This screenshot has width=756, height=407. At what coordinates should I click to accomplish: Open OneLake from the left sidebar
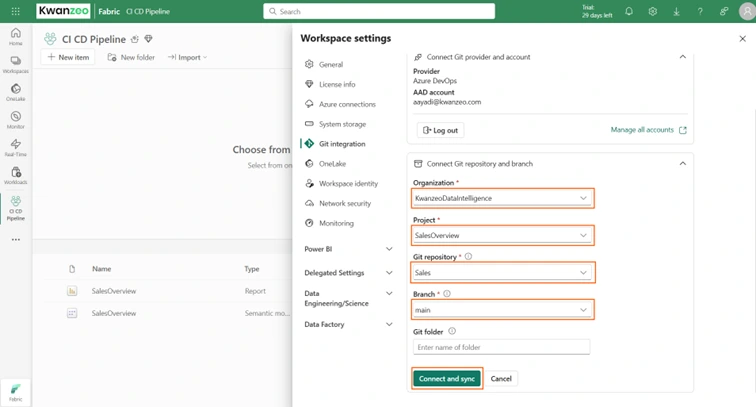(15, 92)
